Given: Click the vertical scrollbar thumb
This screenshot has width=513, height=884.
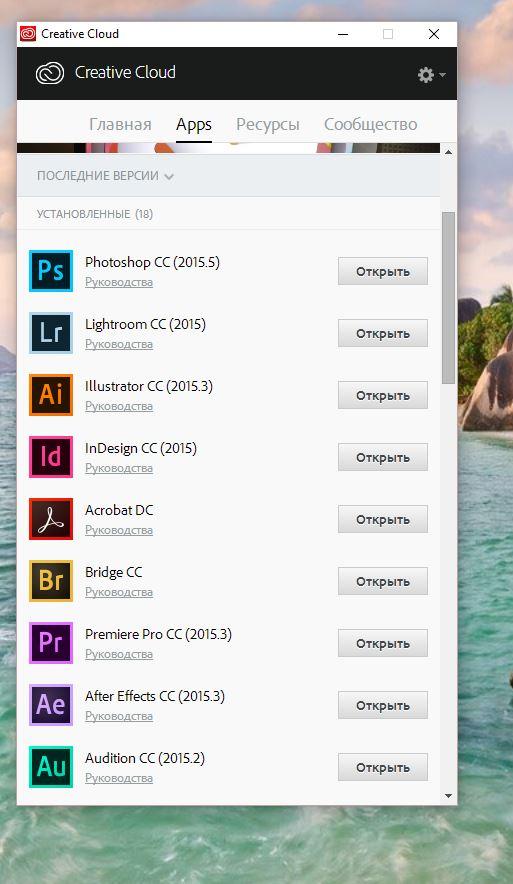Looking at the screenshot, I should click(448, 298).
